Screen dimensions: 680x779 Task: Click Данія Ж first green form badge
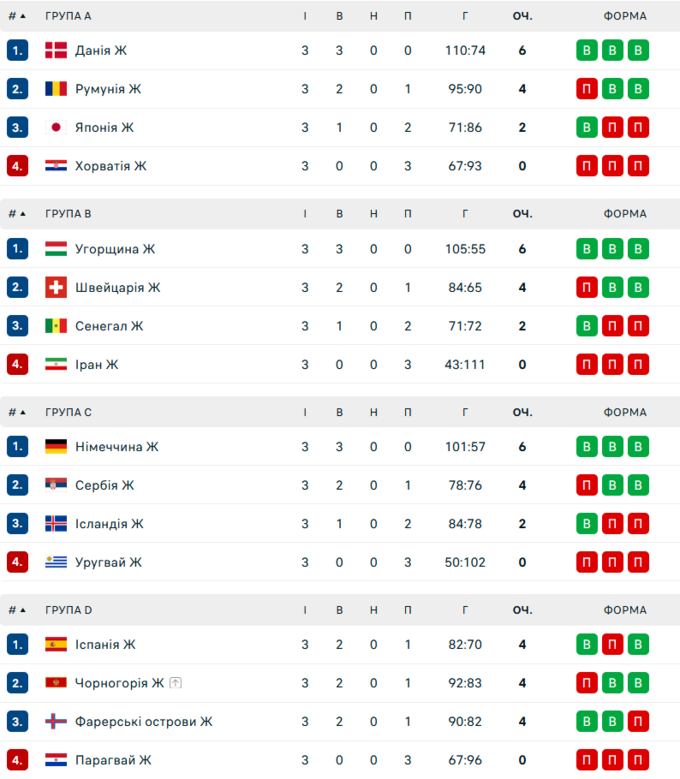587,51
